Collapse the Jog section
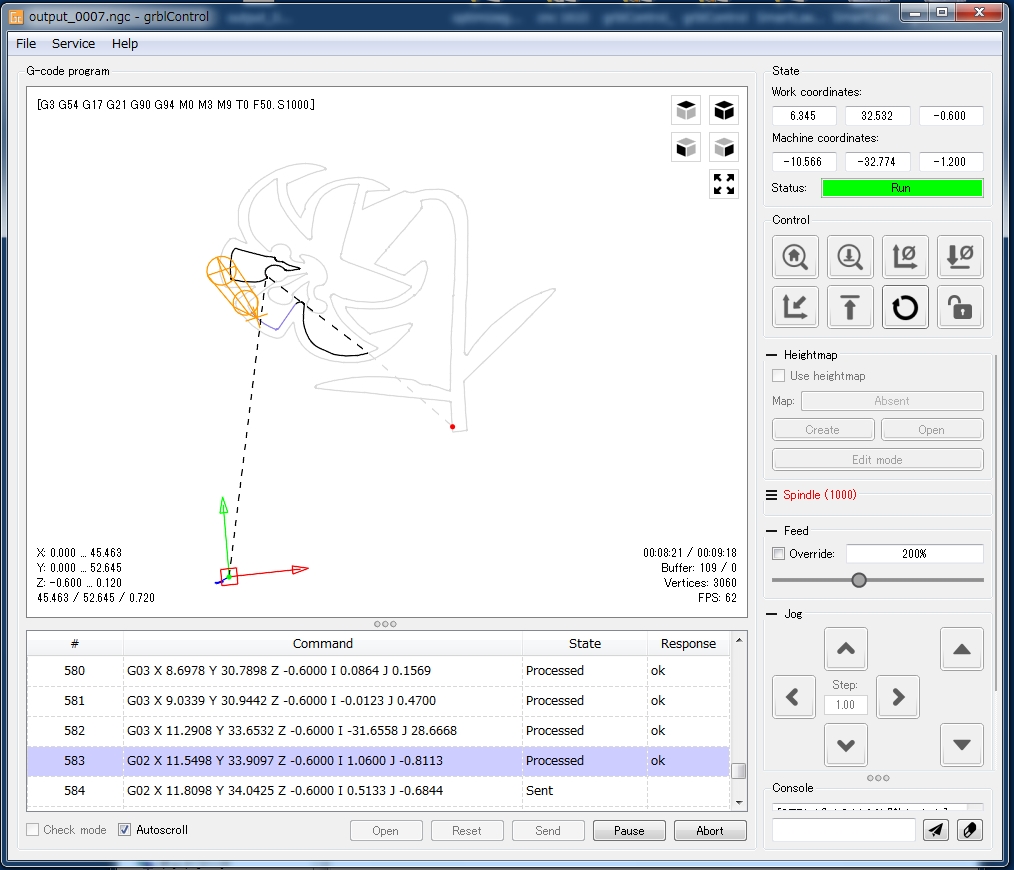The image size is (1014, 870). click(x=771, y=614)
